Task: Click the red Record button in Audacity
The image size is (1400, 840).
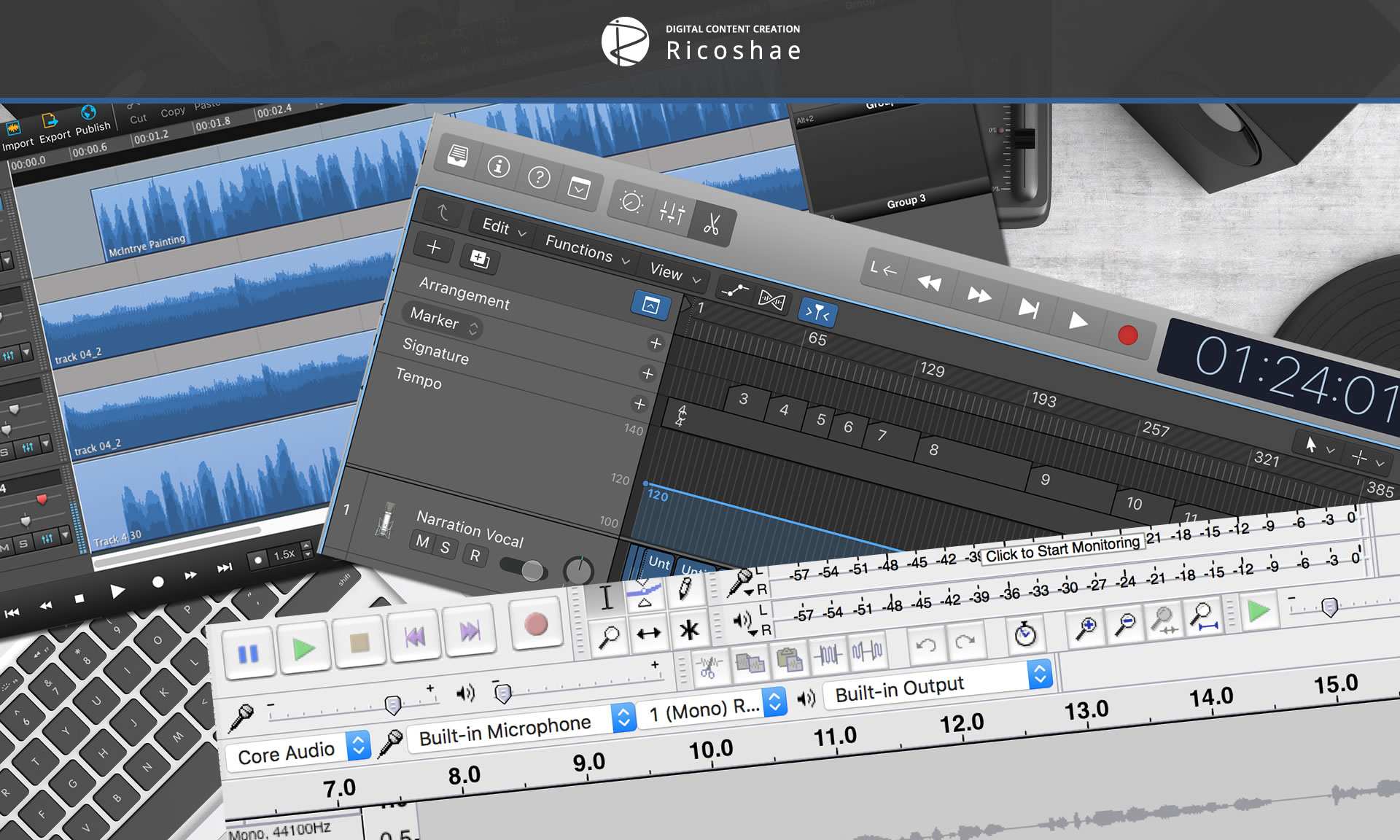Action: click(536, 623)
